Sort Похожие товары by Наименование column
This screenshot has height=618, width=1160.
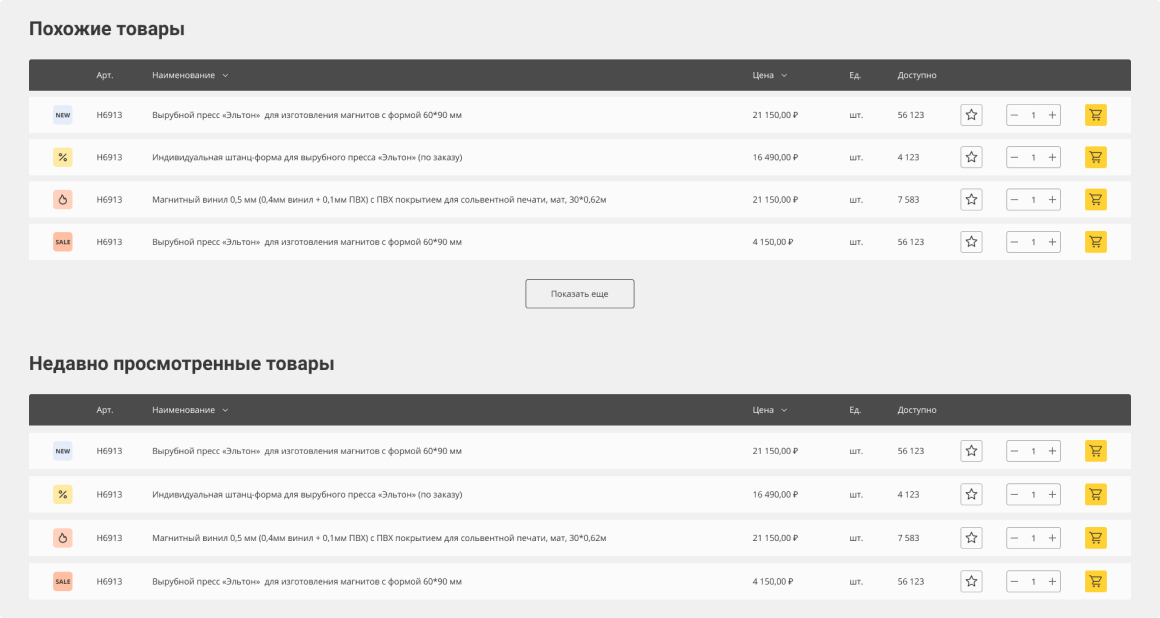pos(190,75)
